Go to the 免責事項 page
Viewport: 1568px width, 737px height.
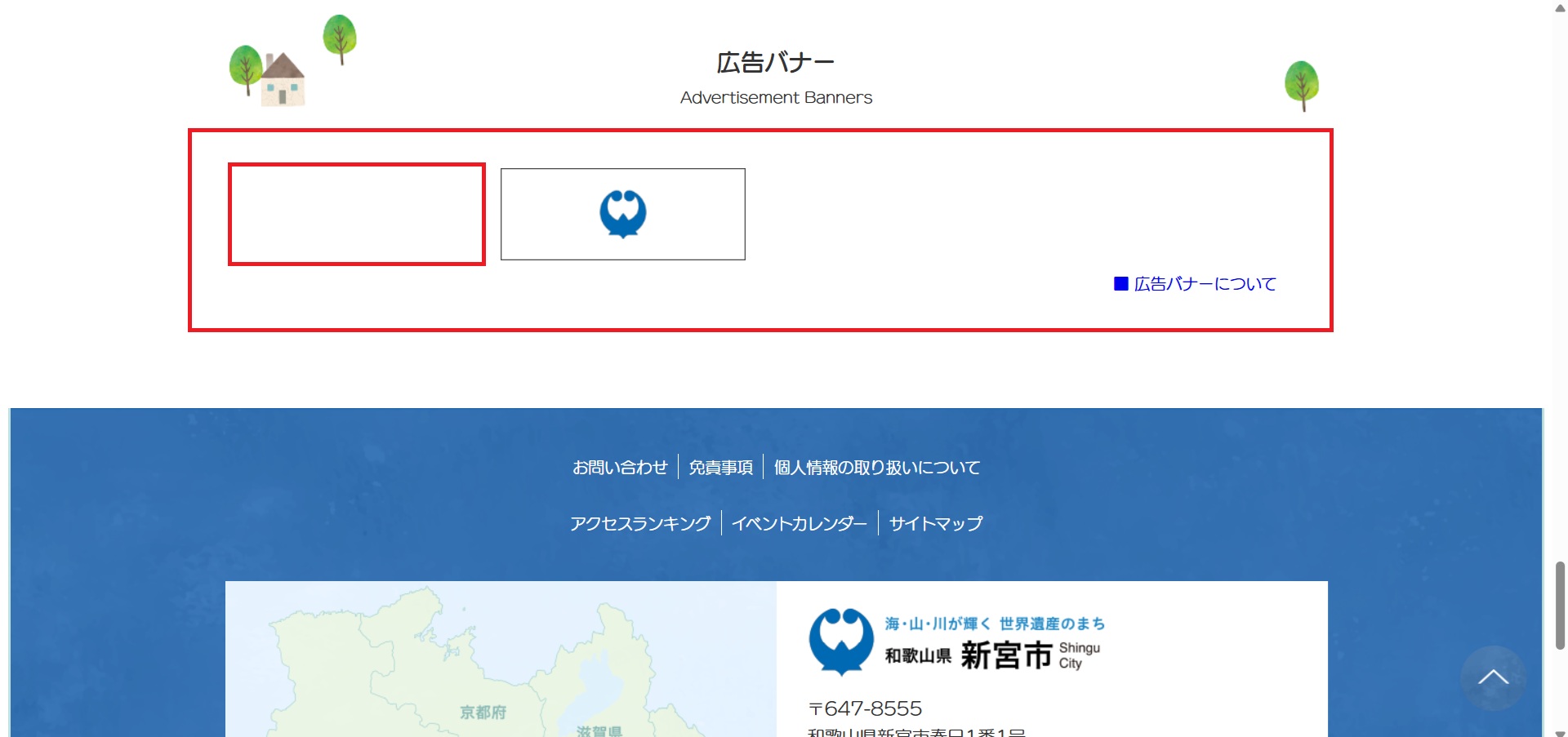click(720, 468)
